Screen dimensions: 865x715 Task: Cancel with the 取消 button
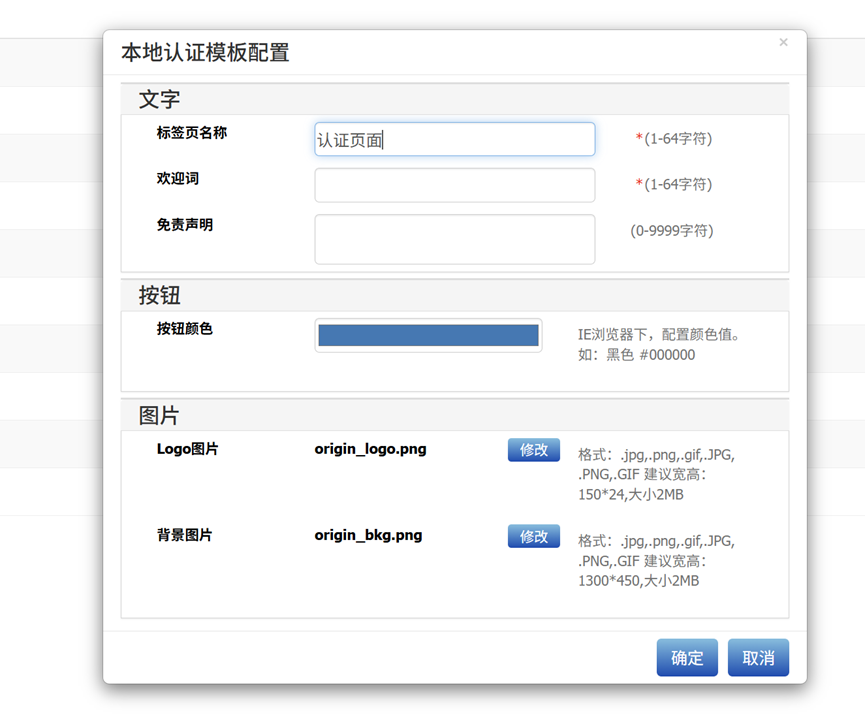(758, 658)
